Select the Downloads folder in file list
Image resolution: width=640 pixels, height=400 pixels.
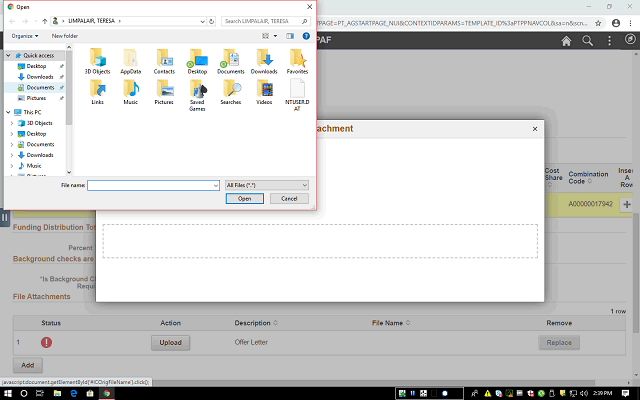coord(264,61)
